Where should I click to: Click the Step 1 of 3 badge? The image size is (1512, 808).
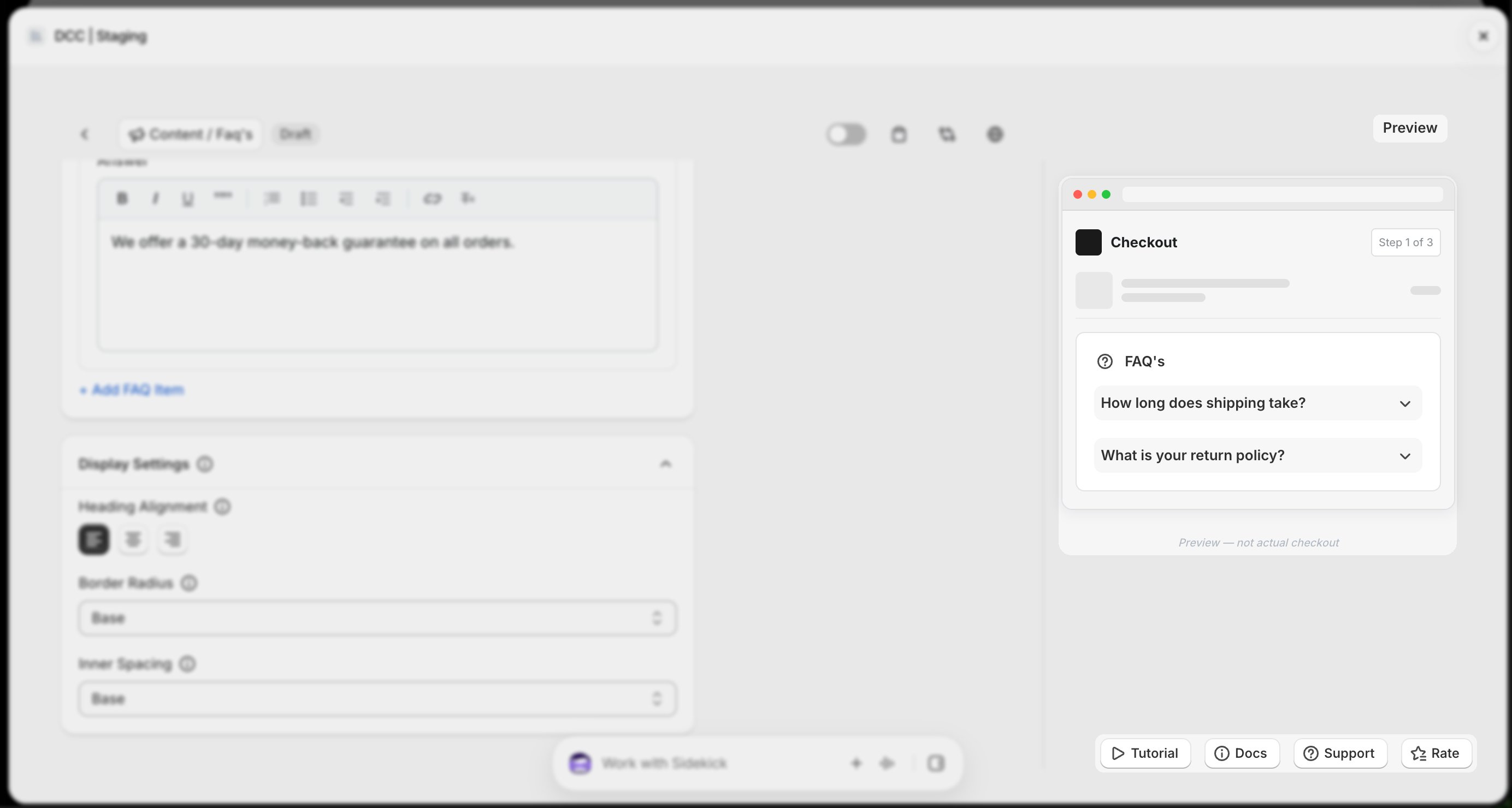(x=1406, y=242)
